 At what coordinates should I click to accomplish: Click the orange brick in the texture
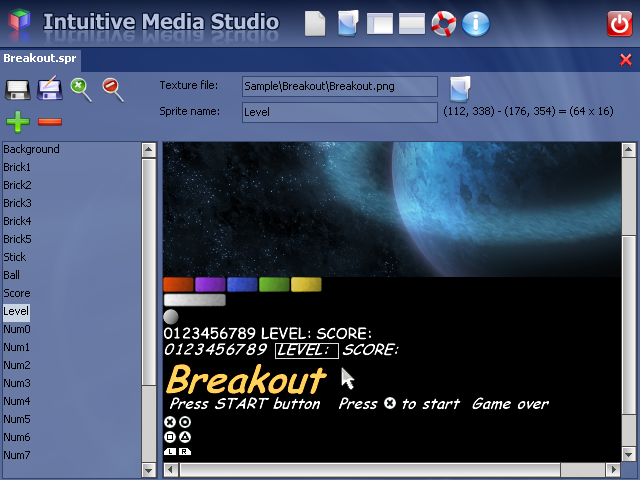tap(178, 284)
